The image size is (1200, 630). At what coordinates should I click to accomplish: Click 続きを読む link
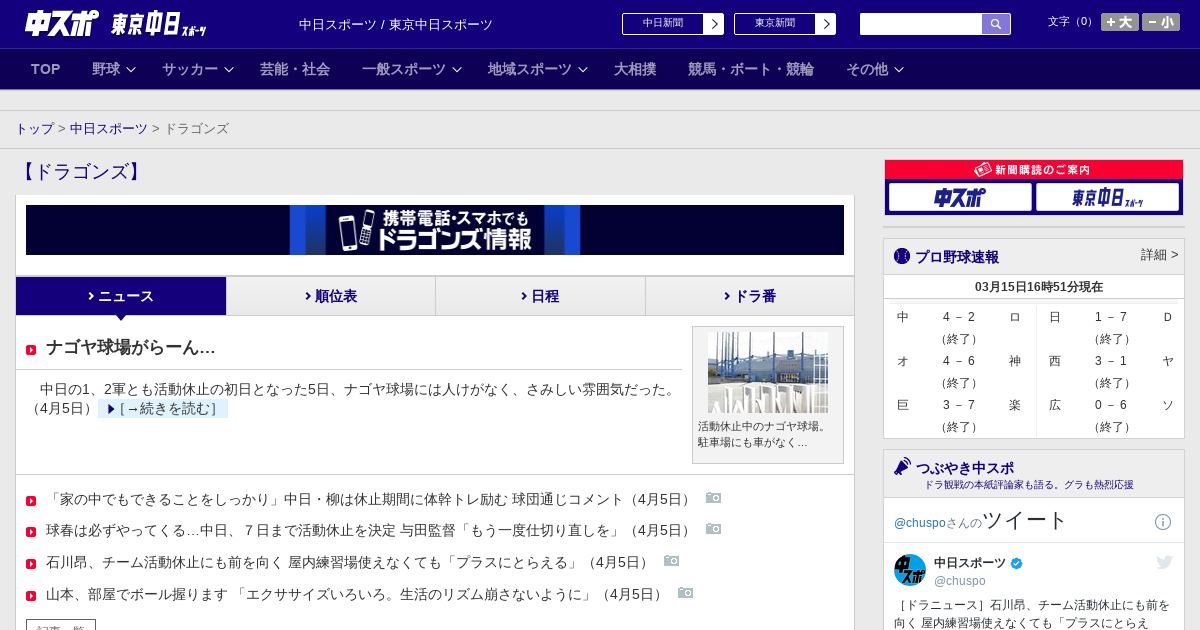(x=163, y=409)
